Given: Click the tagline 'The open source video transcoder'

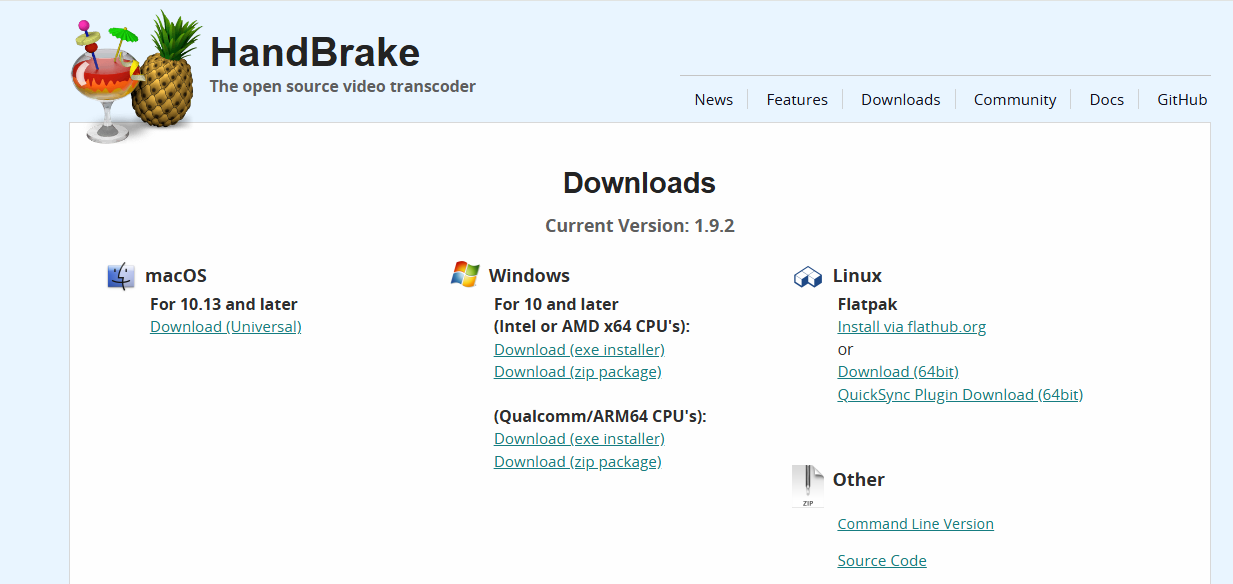Looking at the screenshot, I should (343, 86).
